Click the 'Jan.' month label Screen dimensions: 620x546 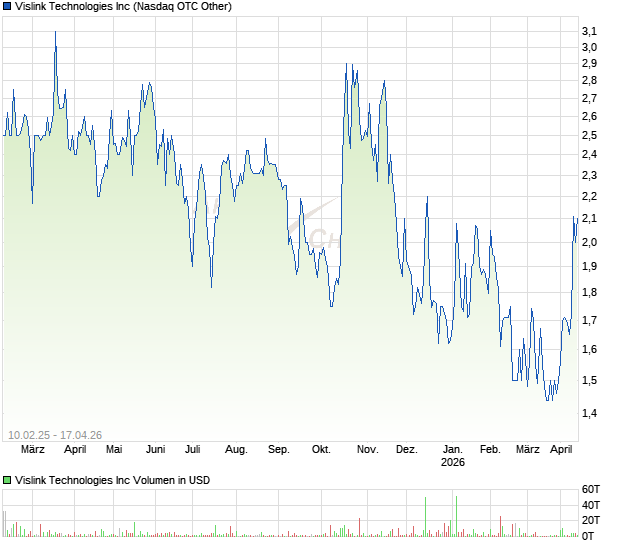[x=452, y=450]
